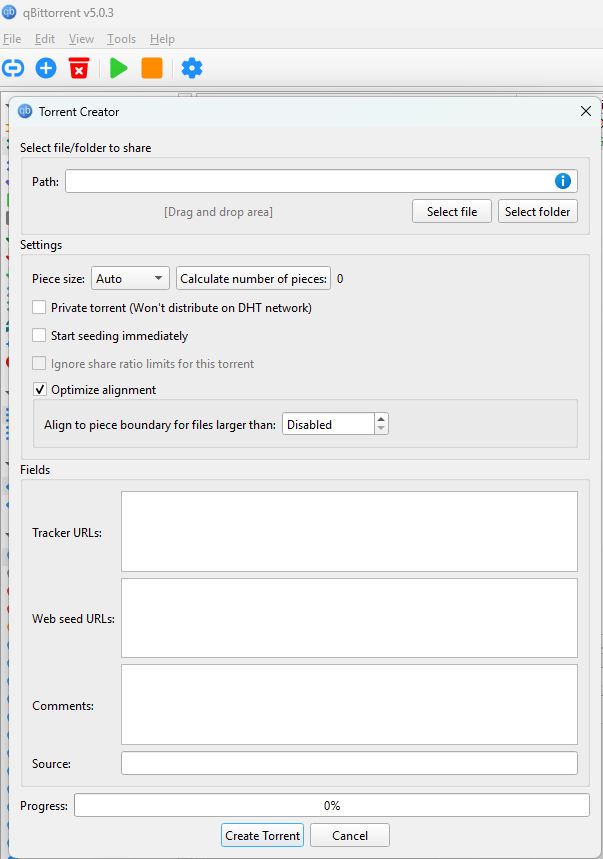Add a new torrent file via toolbar
The width and height of the screenshot is (603, 859).
pyautogui.click(x=45, y=67)
